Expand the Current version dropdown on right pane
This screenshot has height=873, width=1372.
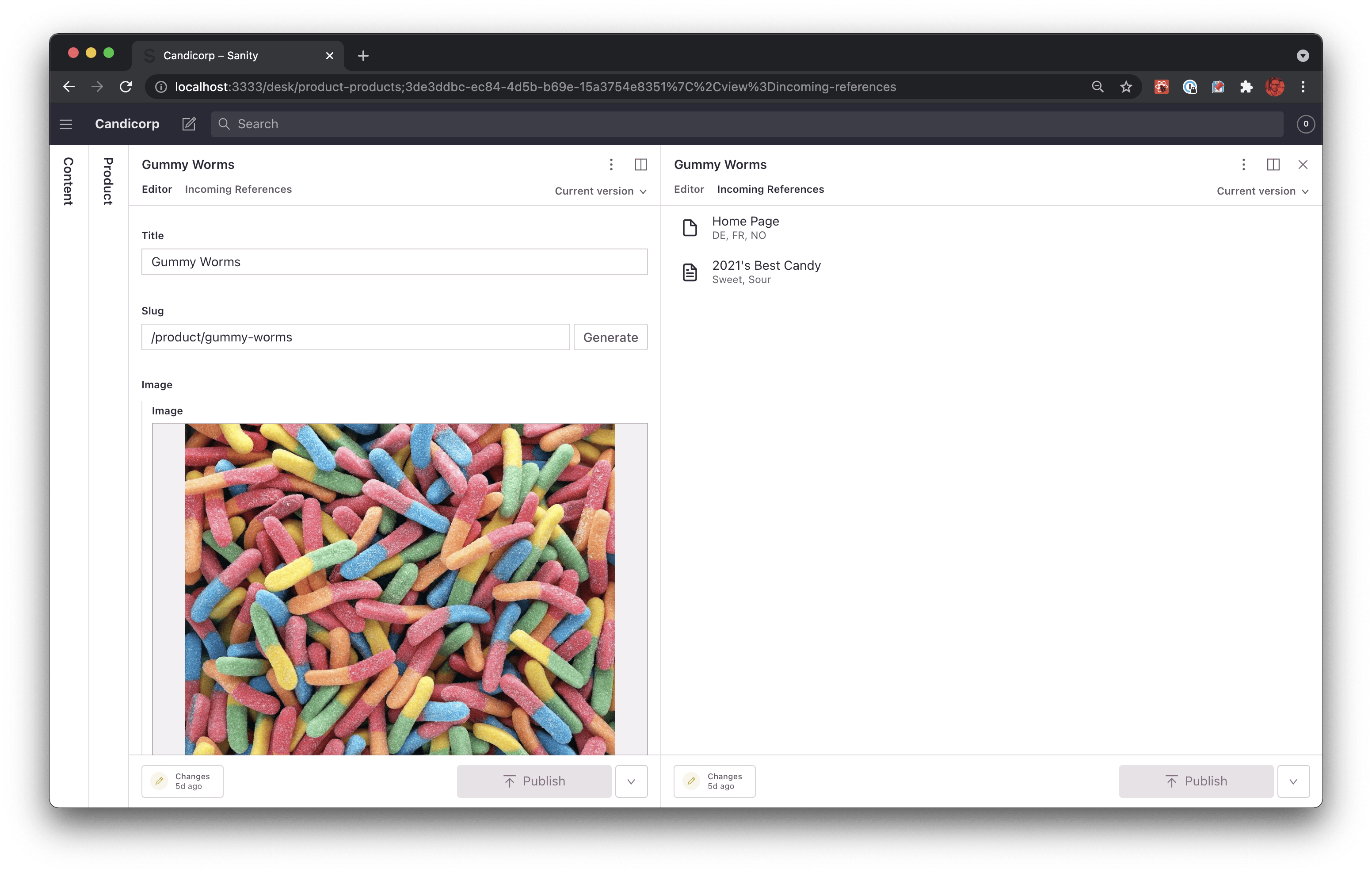(1262, 190)
